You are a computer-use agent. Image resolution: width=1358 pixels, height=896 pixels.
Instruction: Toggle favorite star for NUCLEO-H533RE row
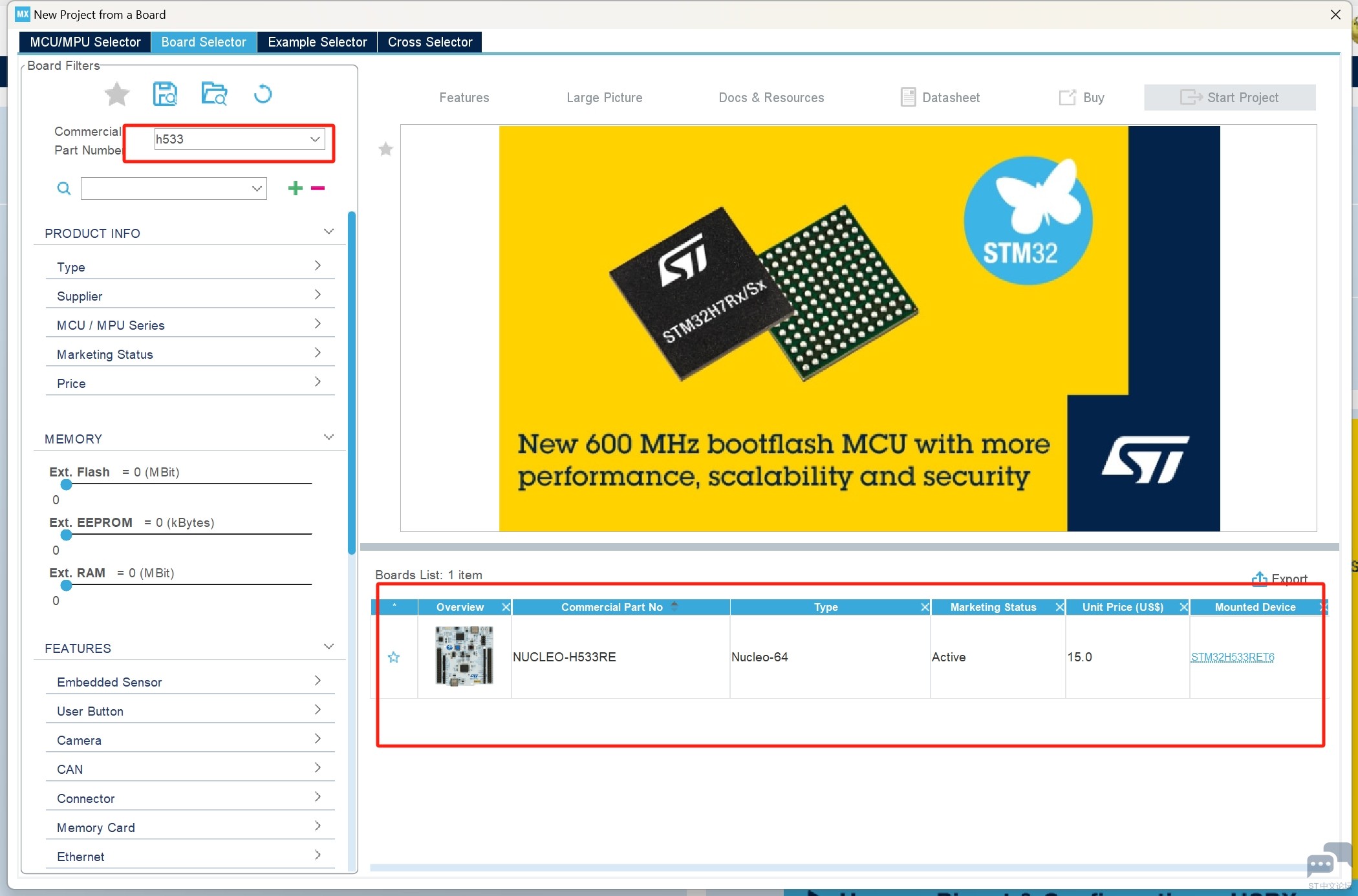point(394,657)
